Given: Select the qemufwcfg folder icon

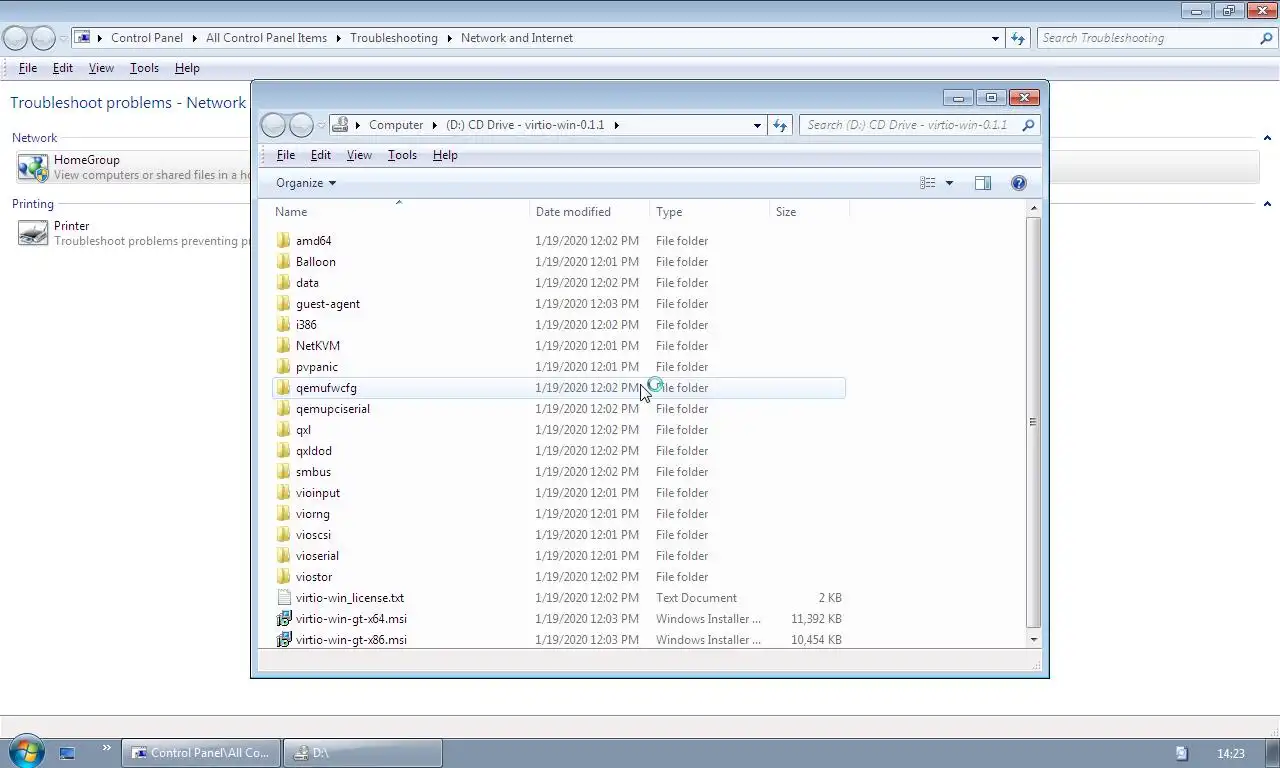Looking at the screenshot, I should click(284, 388).
